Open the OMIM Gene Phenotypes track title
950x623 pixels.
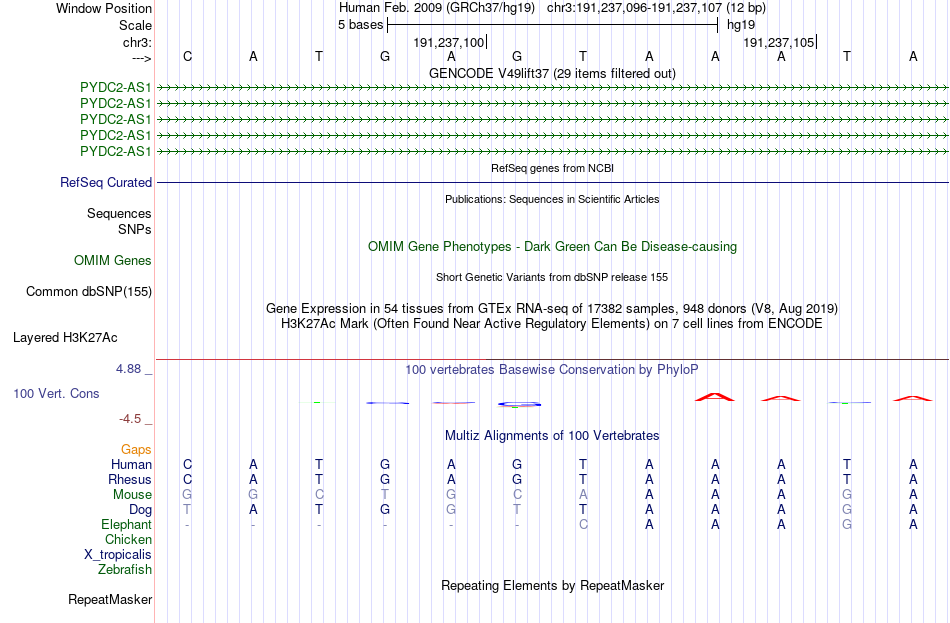click(552, 247)
